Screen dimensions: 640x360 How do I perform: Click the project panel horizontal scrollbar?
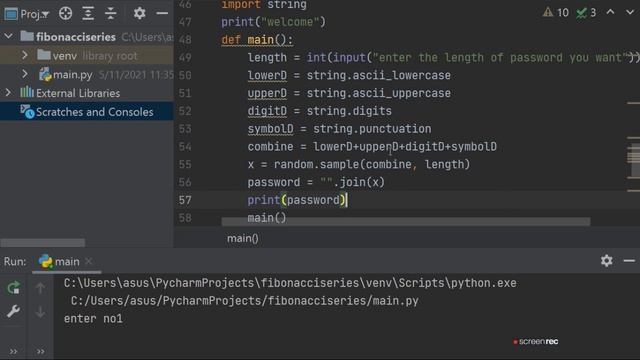[42, 243]
